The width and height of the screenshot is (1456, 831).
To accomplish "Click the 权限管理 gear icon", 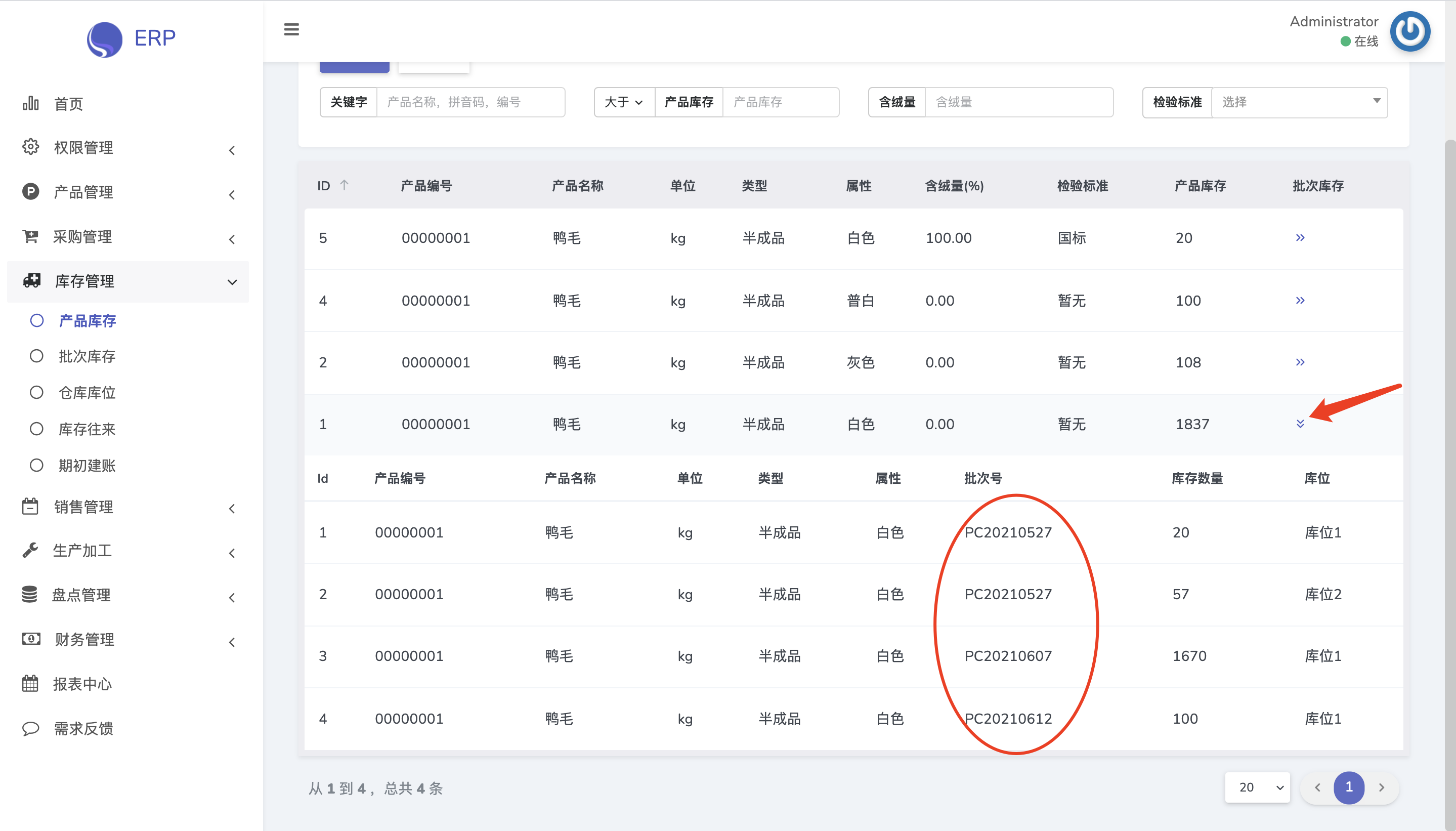I will pyautogui.click(x=31, y=147).
